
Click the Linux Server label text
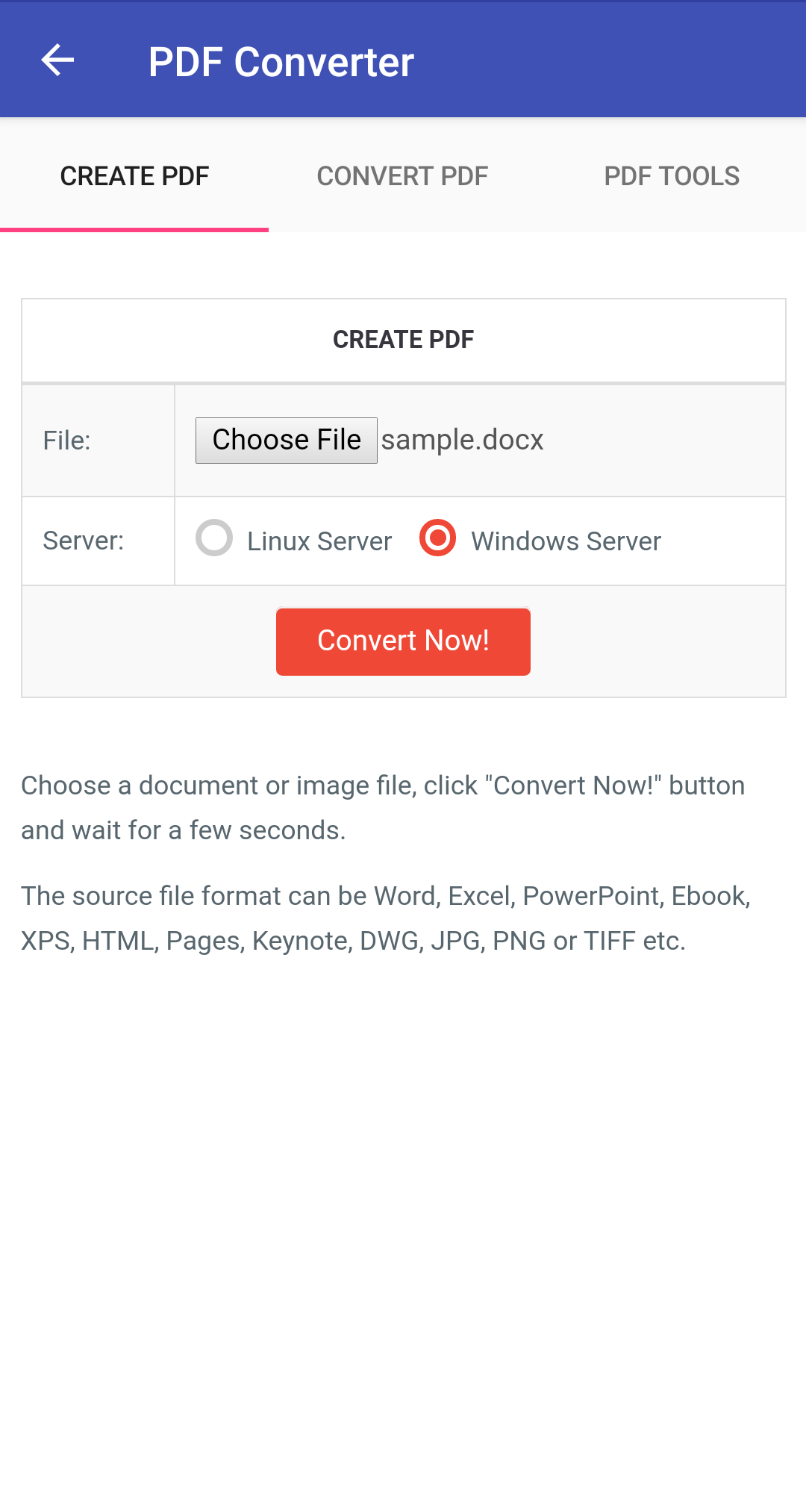pos(319,541)
